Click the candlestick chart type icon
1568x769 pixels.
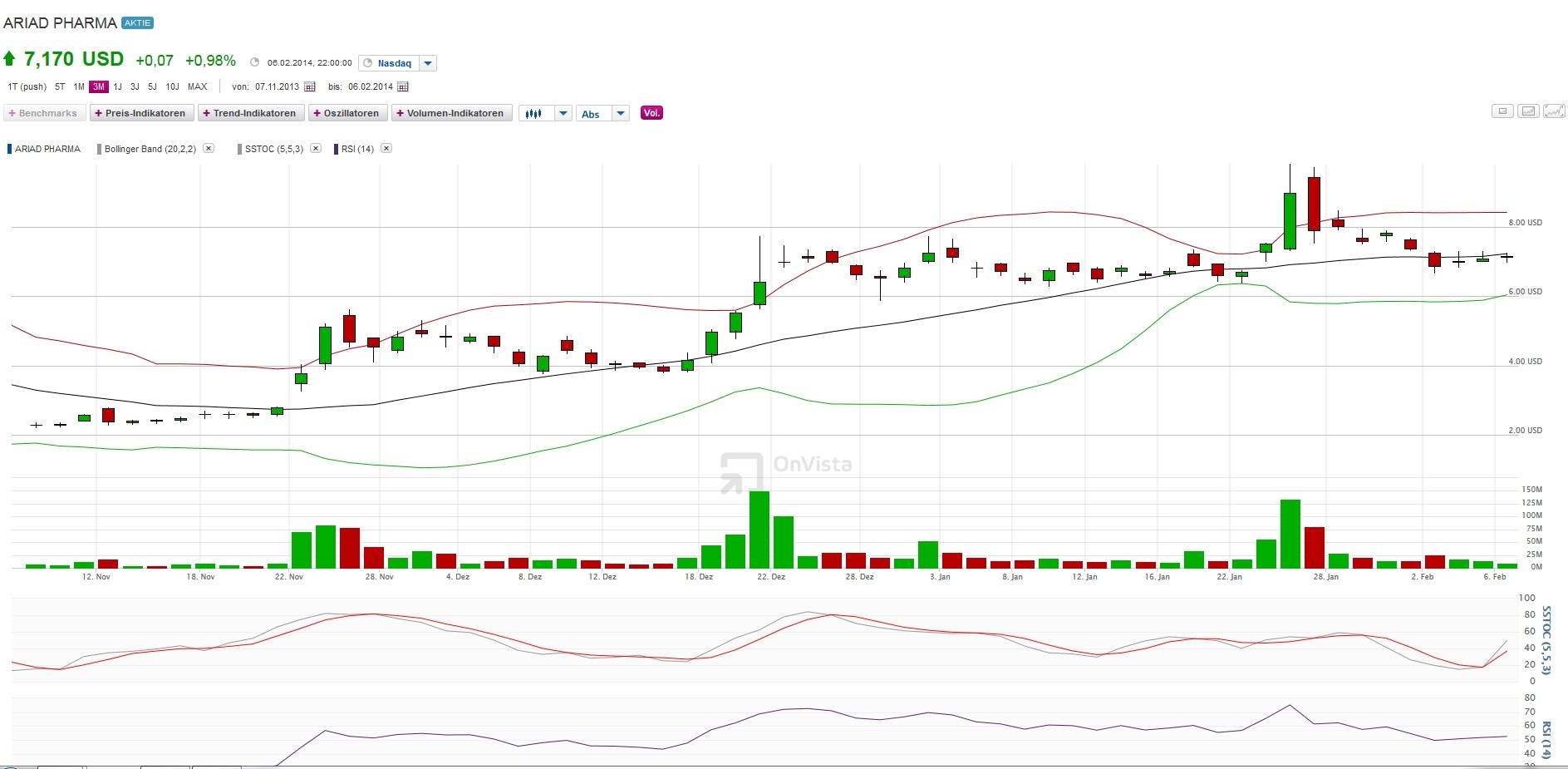[535, 113]
